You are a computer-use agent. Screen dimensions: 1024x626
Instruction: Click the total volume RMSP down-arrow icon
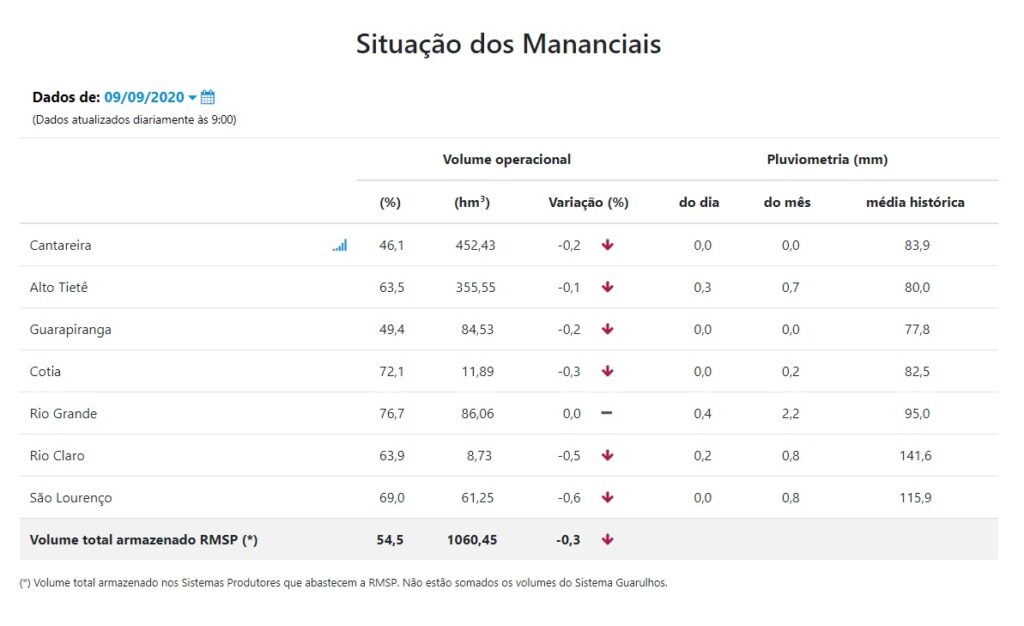[607, 540]
